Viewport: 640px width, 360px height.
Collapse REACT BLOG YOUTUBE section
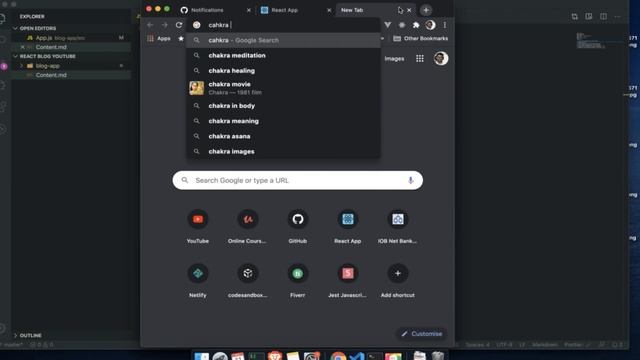pyautogui.click(x=47, y=56)
